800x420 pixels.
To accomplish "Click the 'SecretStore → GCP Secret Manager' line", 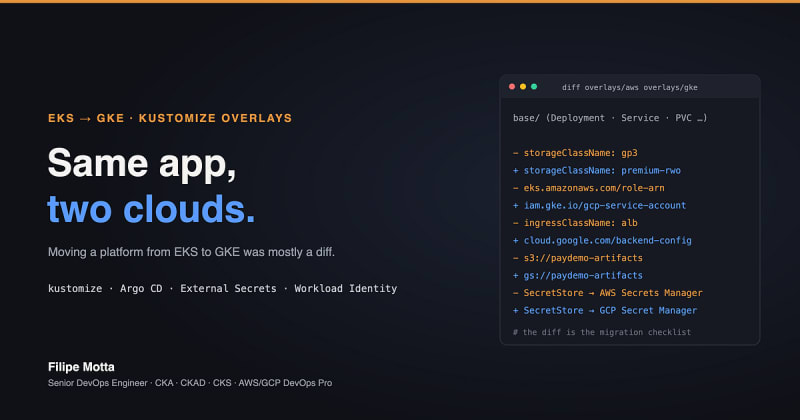I will coord(605,310).
